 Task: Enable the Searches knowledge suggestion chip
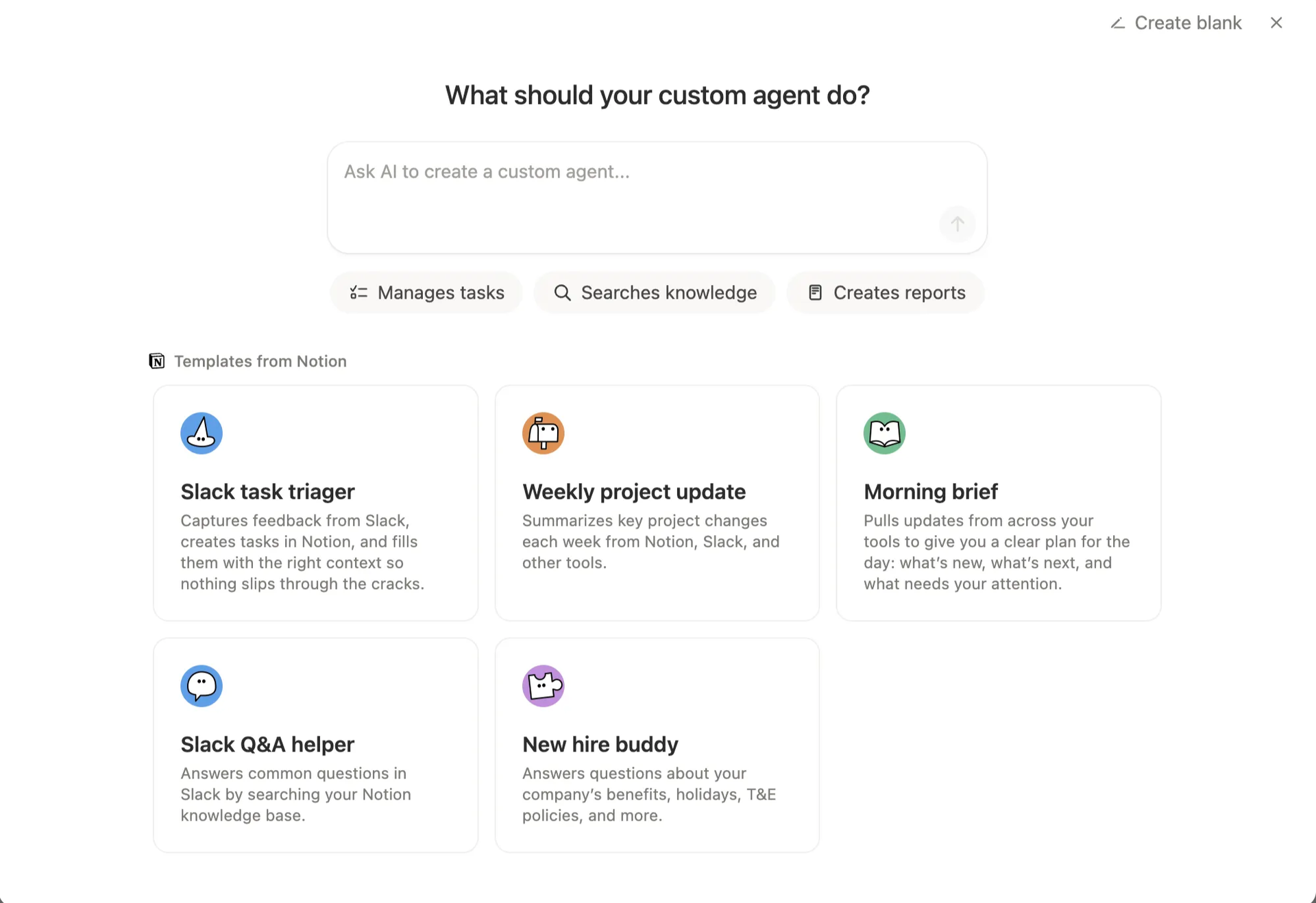coord(655,293)
